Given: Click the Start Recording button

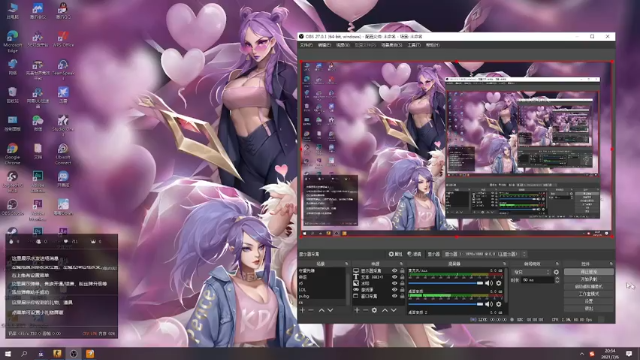Looking at the screenshot, I should [589, 279].
